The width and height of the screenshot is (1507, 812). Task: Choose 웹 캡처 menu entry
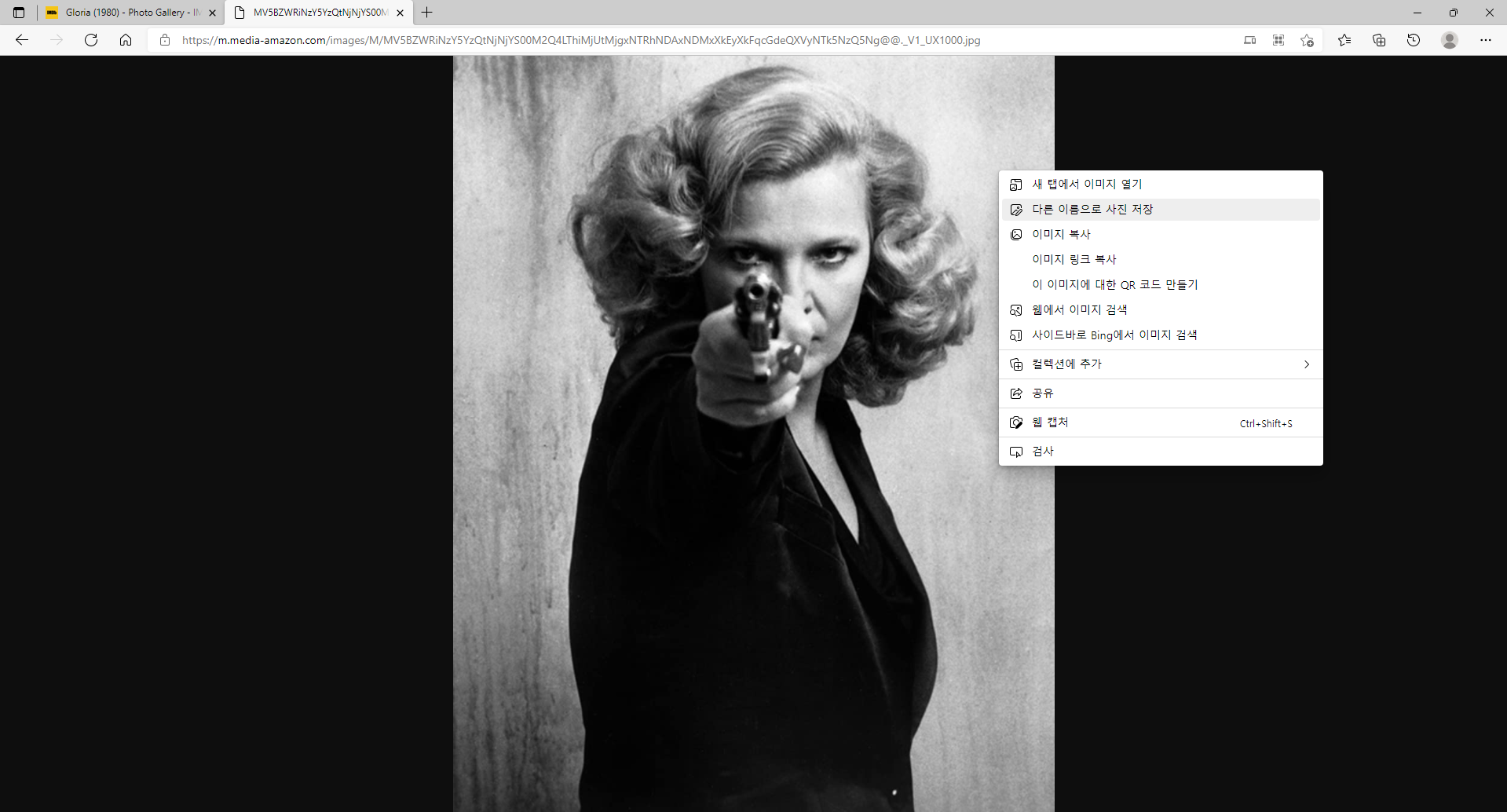1161,422
